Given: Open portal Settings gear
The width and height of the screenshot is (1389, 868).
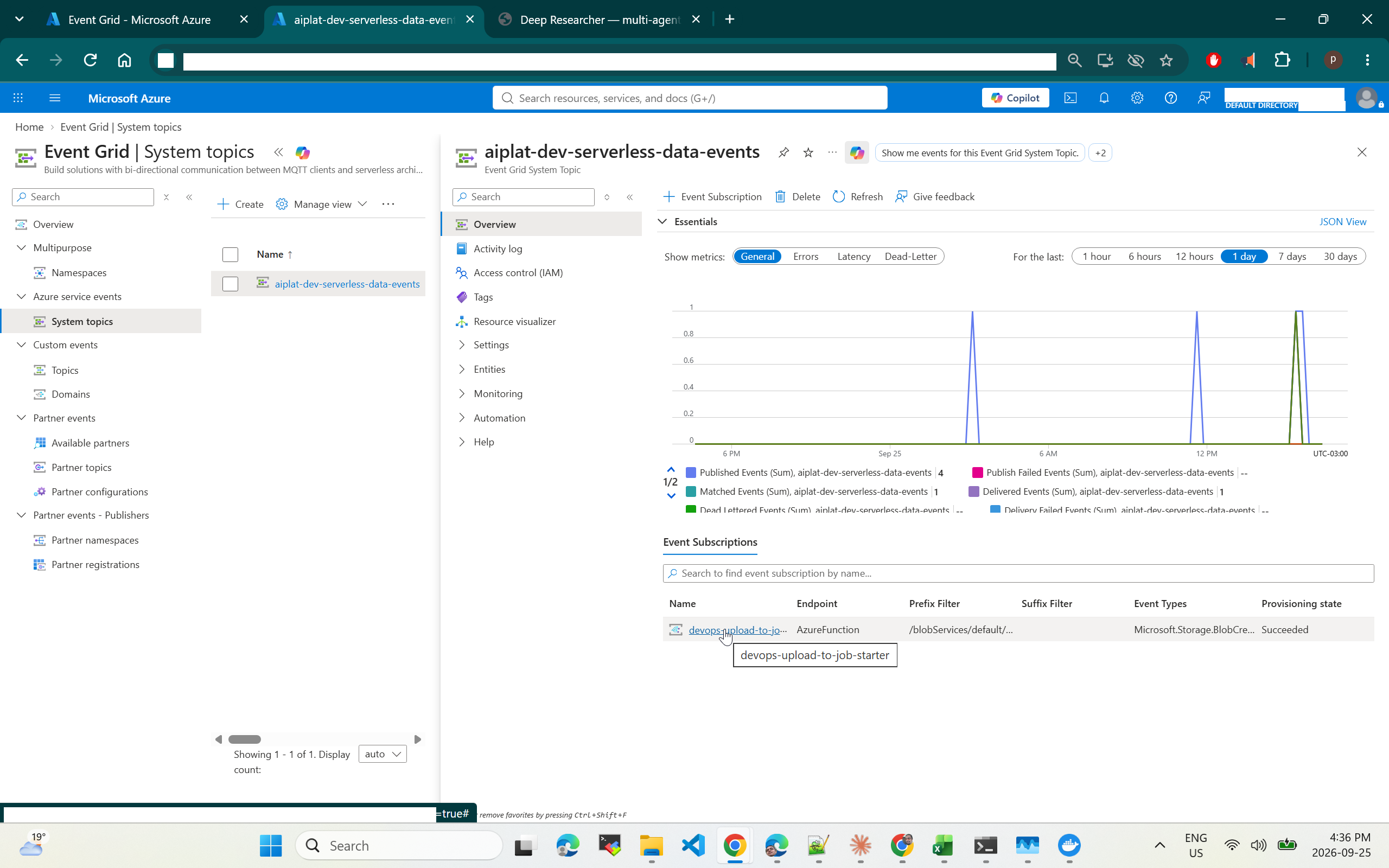Looking at the screenshot, I should (1137, 98).
